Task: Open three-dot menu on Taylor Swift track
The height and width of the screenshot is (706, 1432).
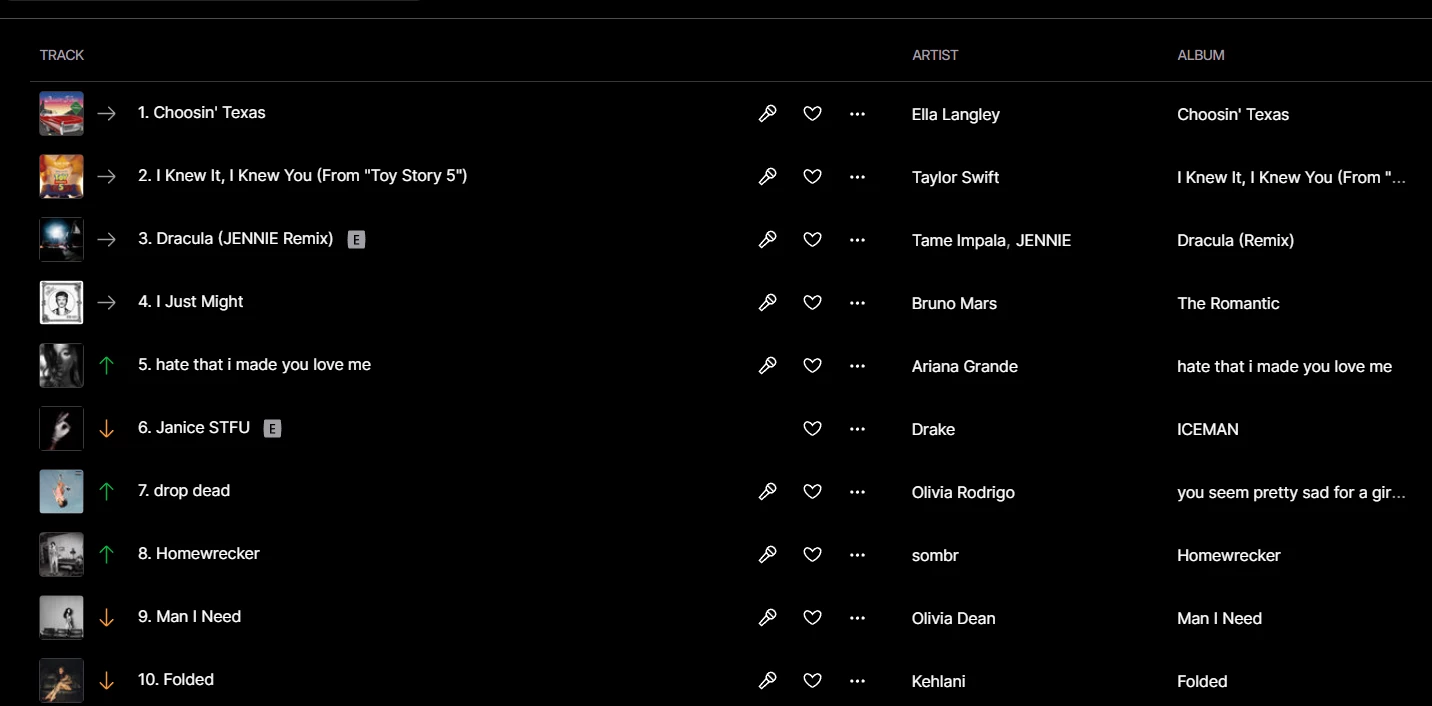Action: pyautogui.click(x=857, y=177)
